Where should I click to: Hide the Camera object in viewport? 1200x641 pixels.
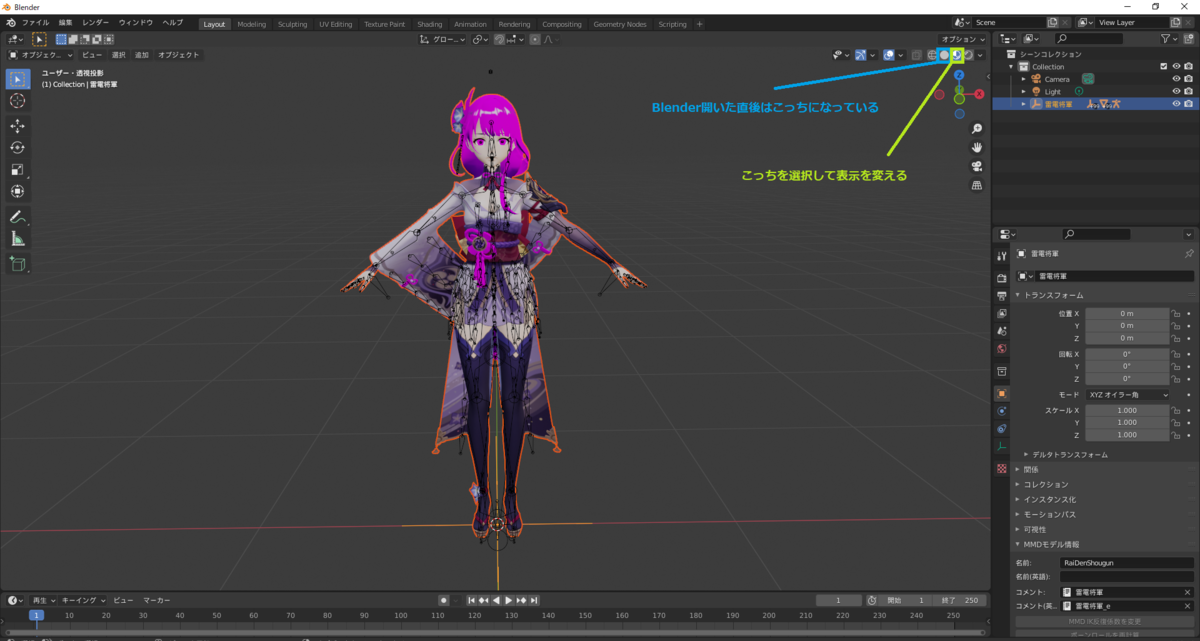(1176, 79)
